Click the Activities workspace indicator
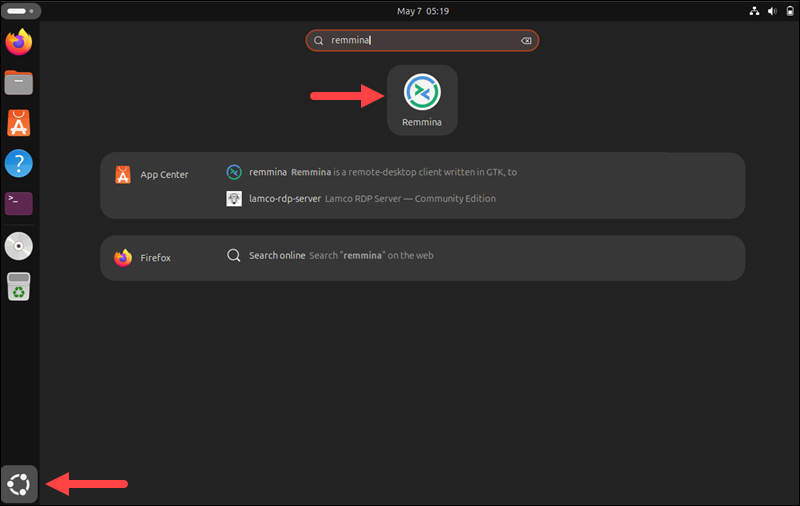Viewport: 800px width, 506px height. 20,11
